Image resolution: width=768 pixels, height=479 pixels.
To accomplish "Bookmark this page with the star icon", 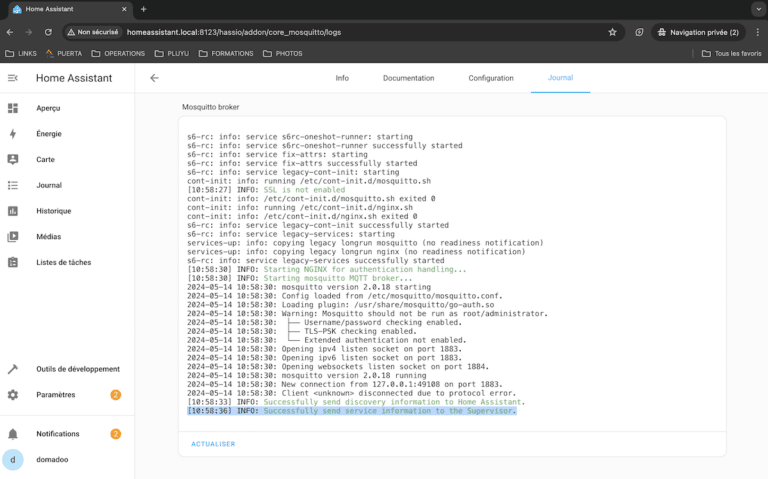I will coord(612,32).
